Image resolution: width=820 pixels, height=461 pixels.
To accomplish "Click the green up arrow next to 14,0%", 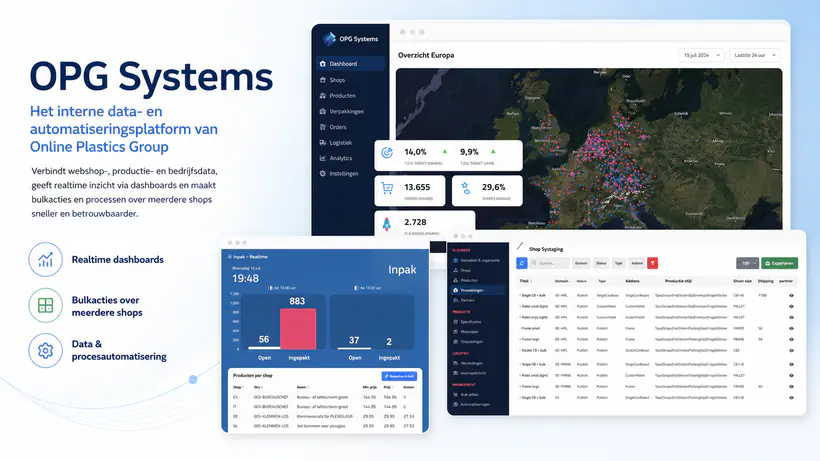I will coord(445,152).
